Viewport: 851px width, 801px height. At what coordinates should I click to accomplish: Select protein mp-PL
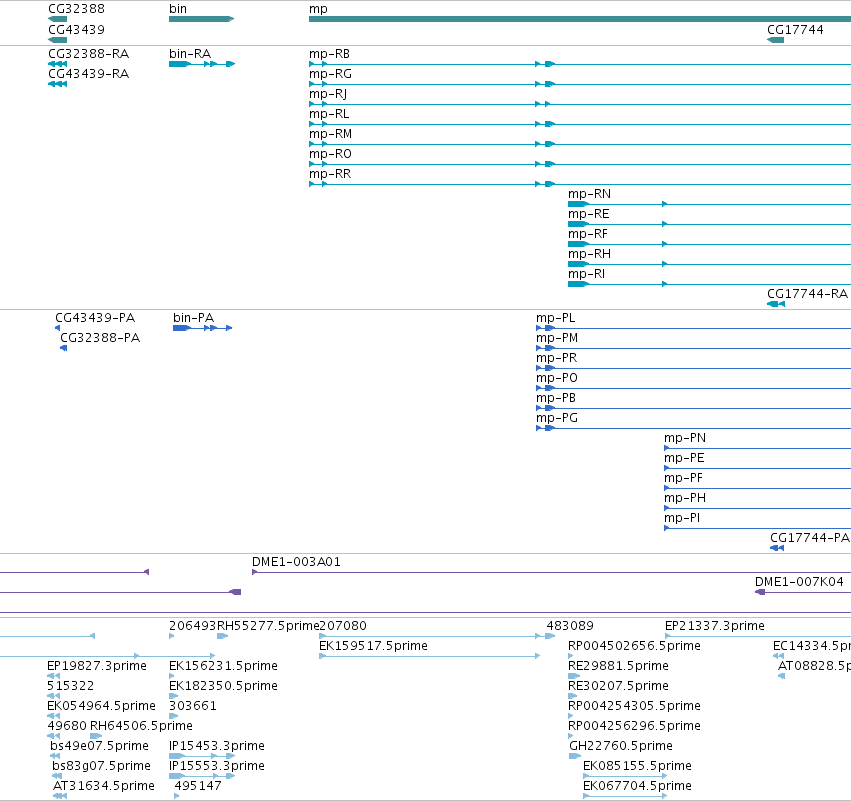(556, 318)
